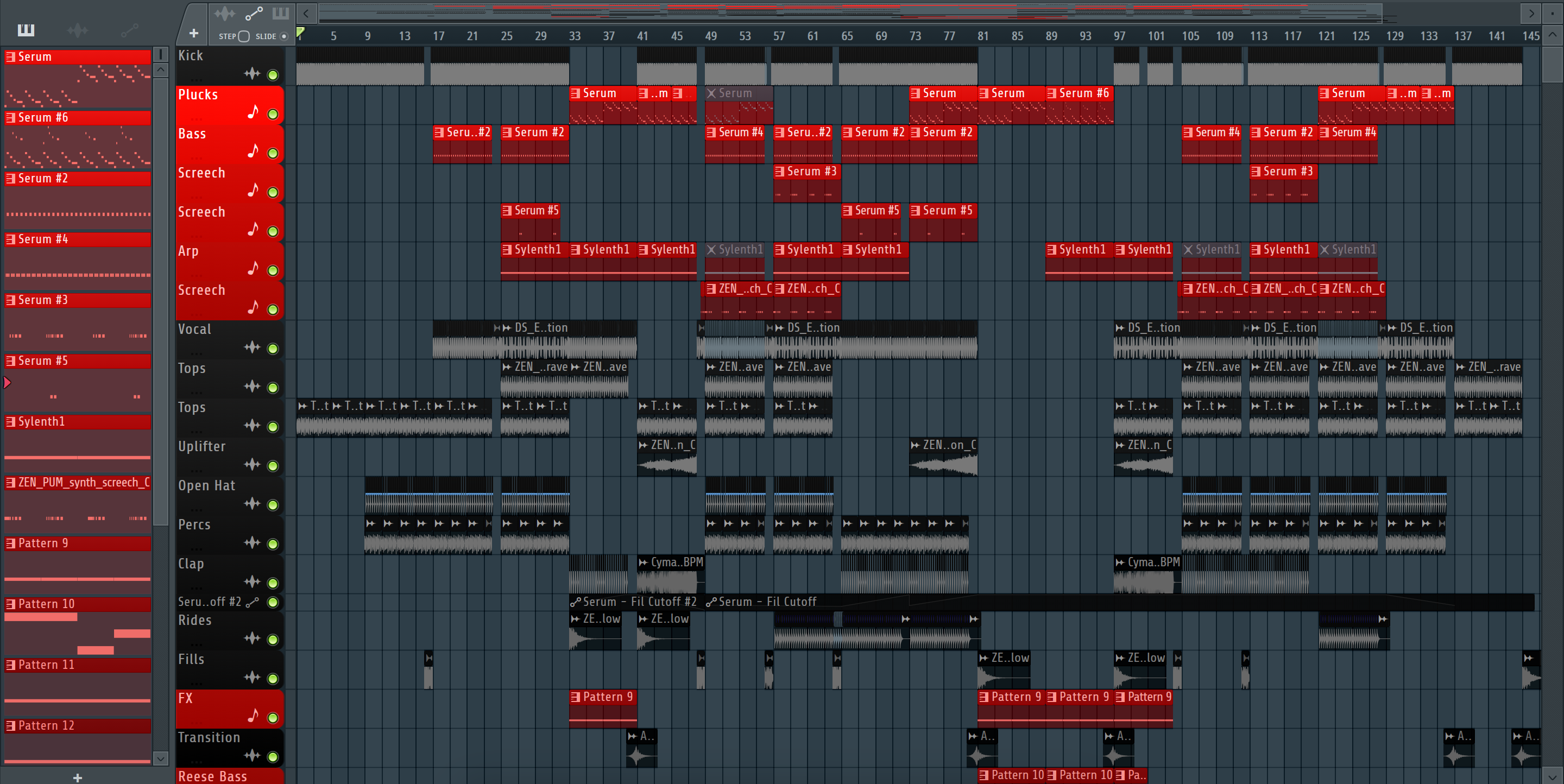Click the Transition track name
This screenshot has width=1564, height=784.
click(209, 737)
